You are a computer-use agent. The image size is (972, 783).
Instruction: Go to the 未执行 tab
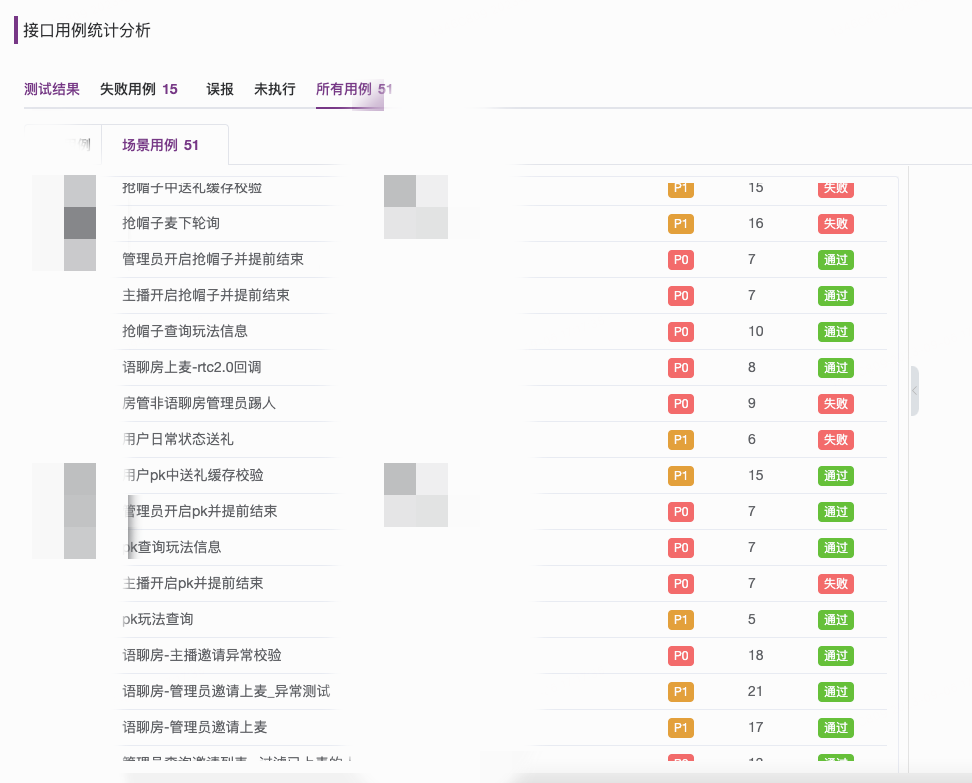(275, 89)
